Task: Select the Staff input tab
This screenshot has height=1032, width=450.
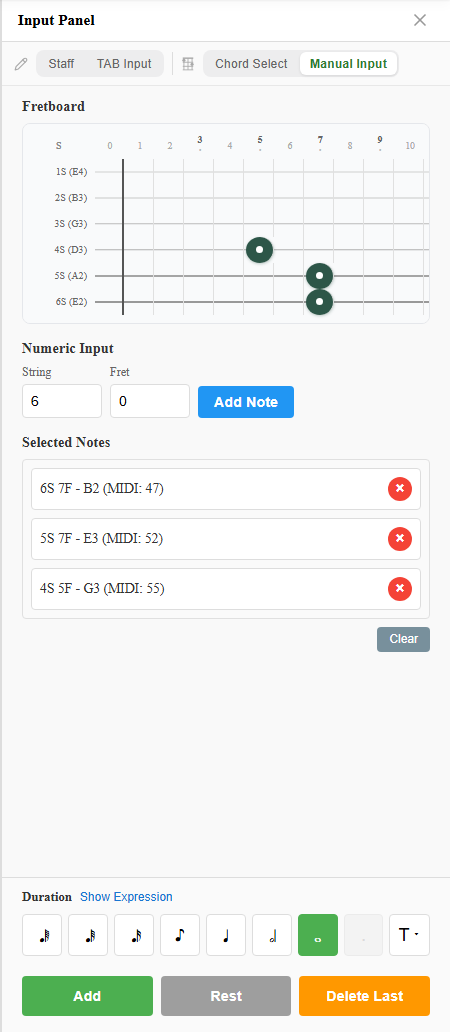Action: (61, 64)
